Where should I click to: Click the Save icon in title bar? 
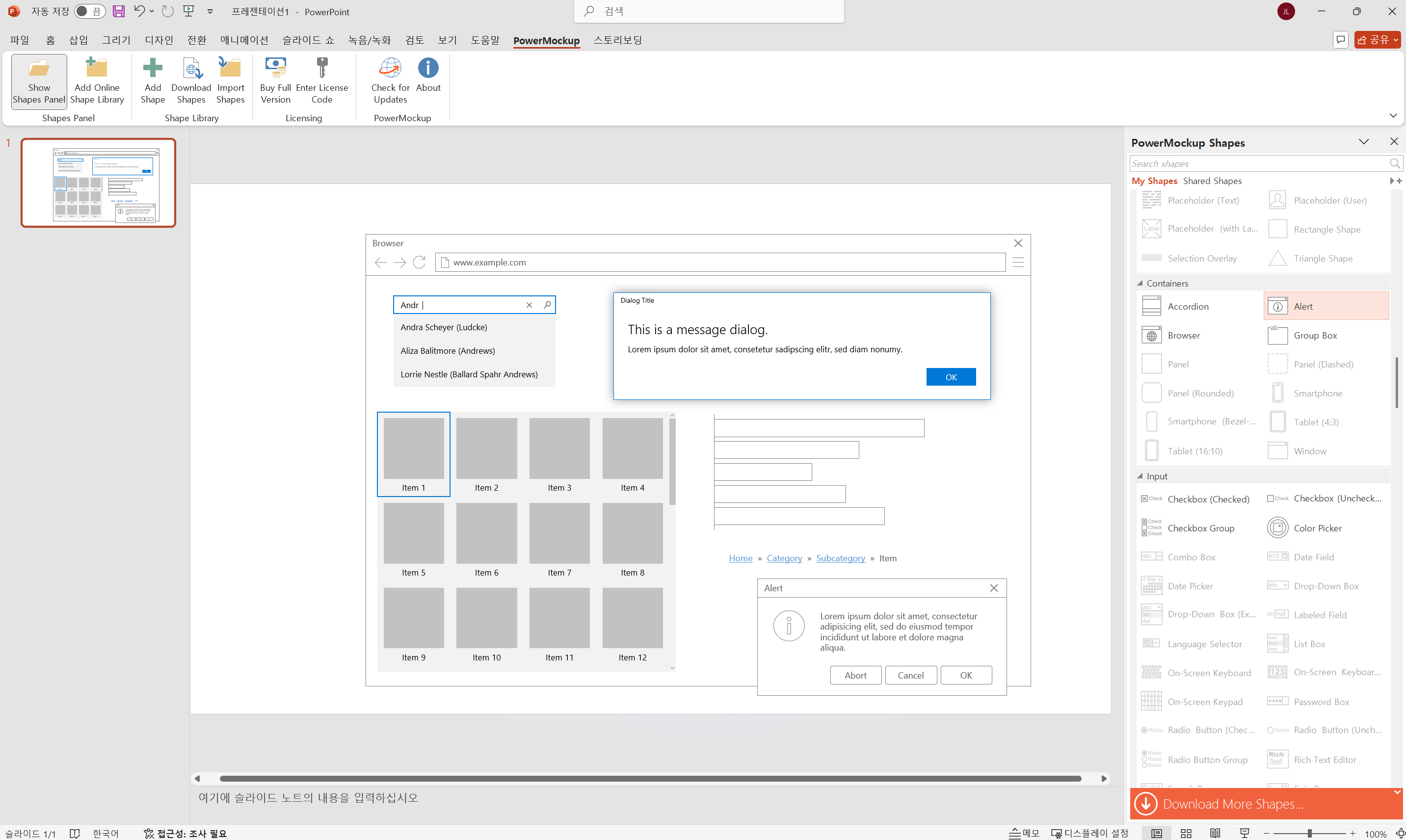coord(118,11)
